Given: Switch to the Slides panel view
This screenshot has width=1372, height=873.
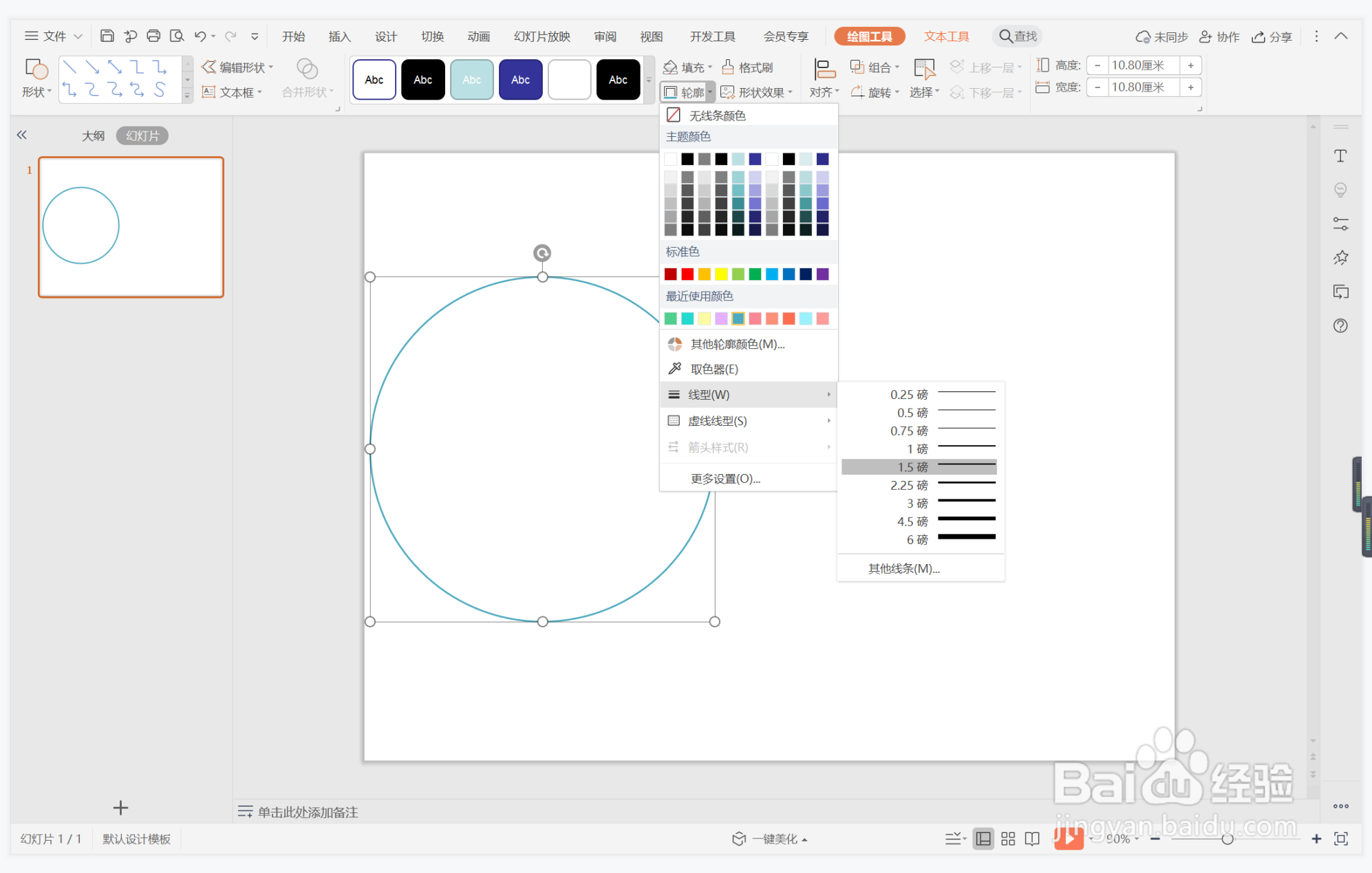Looking at the screenshot, I should (142, 136).
